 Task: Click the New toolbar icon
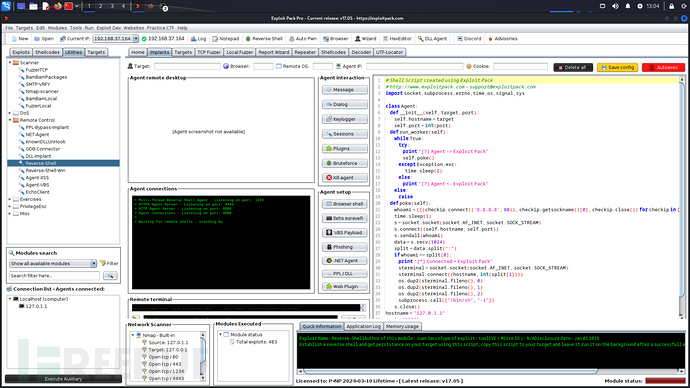tap(20, 39)
